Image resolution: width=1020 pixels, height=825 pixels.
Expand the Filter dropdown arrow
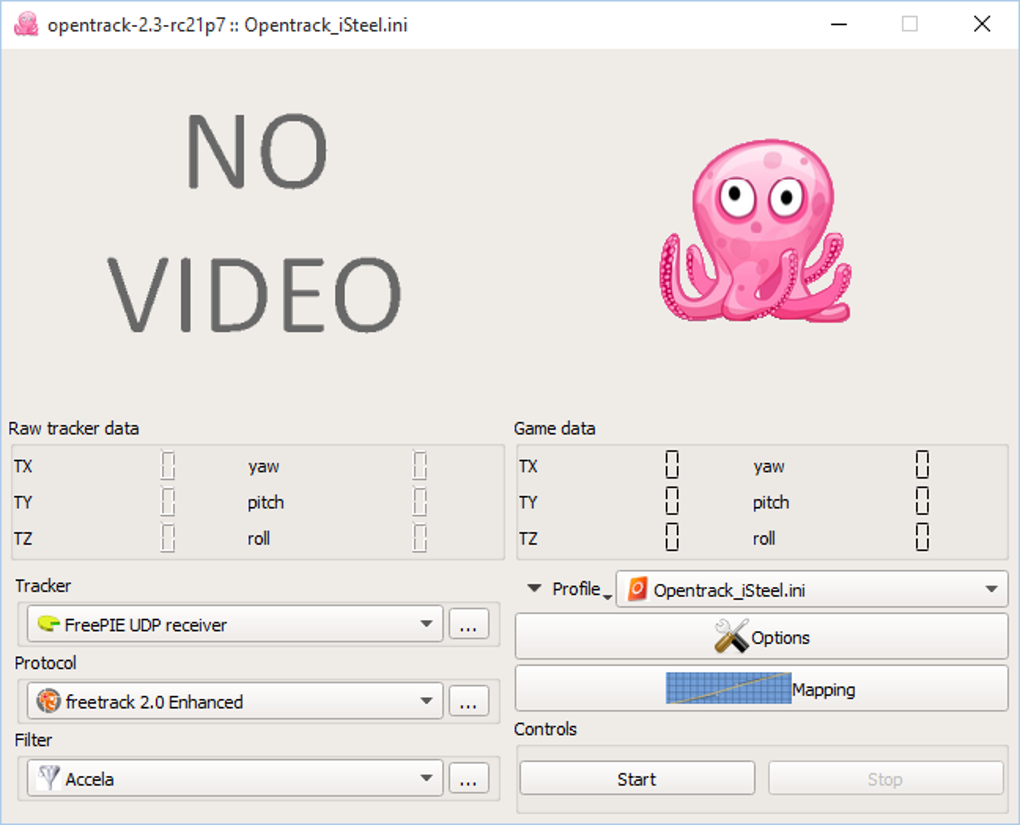pyautogui.click(x=426, y=778)
